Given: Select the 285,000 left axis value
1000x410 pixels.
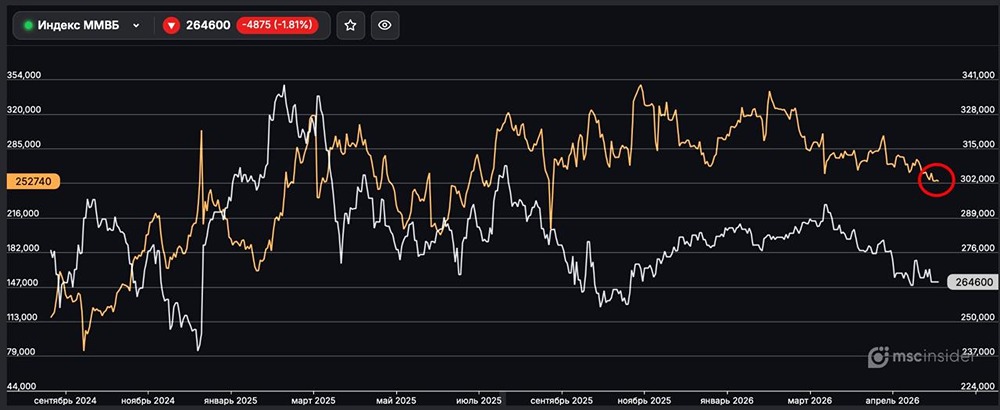Looking at the screenshot, I should pos(24,145).
